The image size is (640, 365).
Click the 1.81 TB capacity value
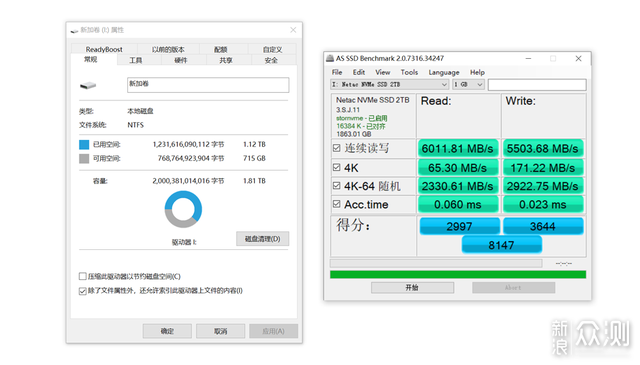254,181
